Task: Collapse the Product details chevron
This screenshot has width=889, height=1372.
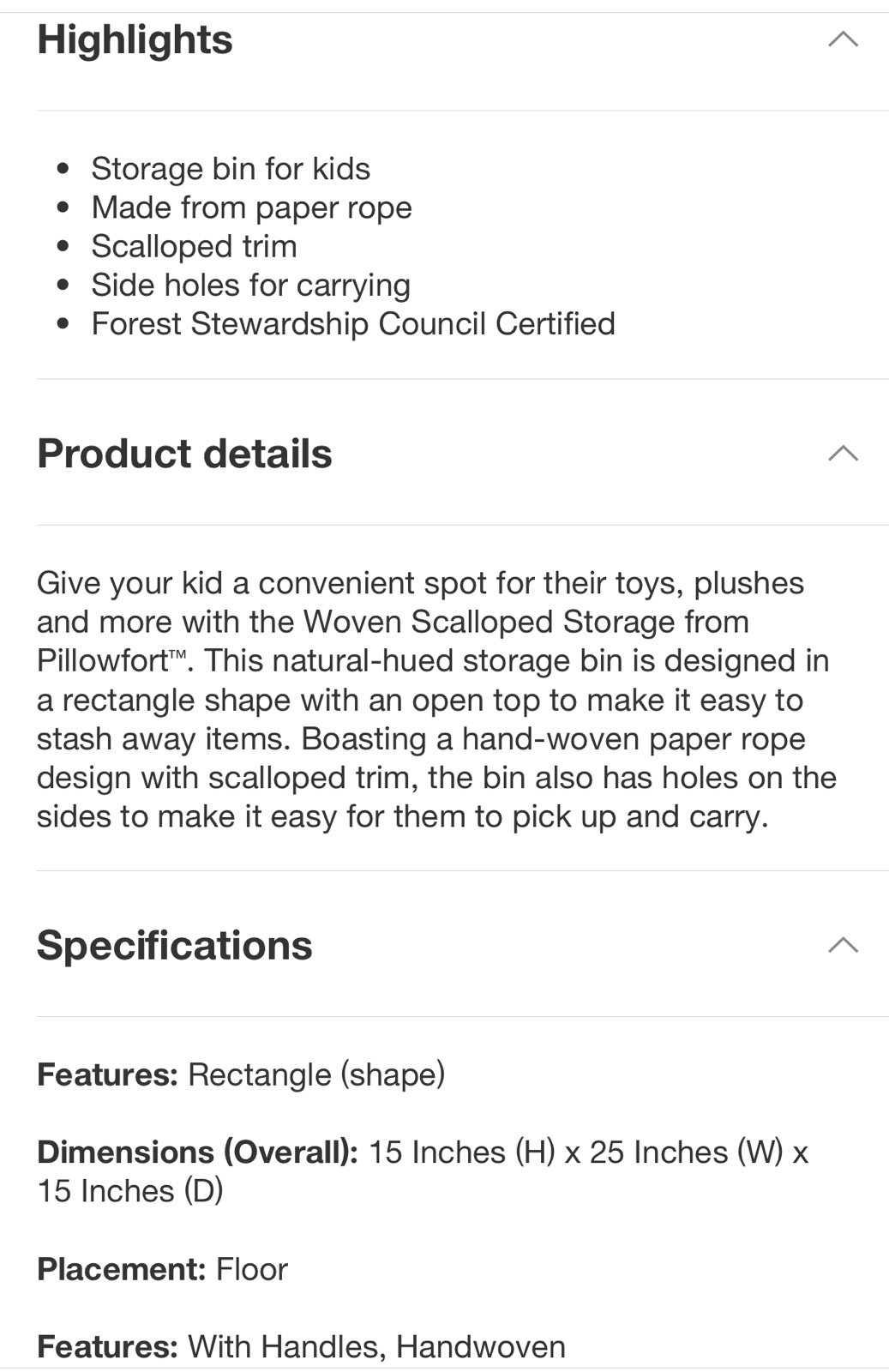Action: pos(843,454)
